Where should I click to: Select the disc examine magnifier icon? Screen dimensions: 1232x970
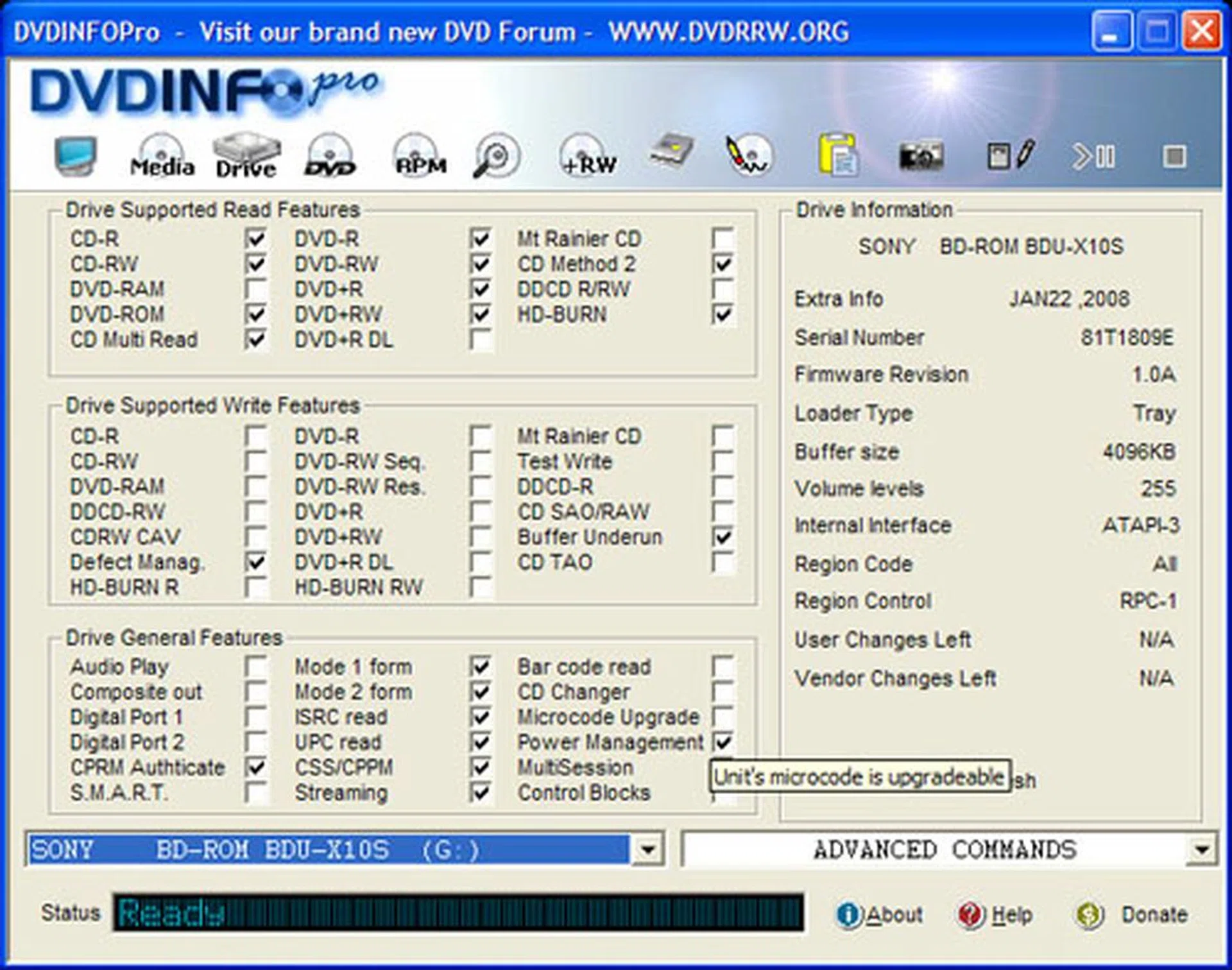[496, 154]
